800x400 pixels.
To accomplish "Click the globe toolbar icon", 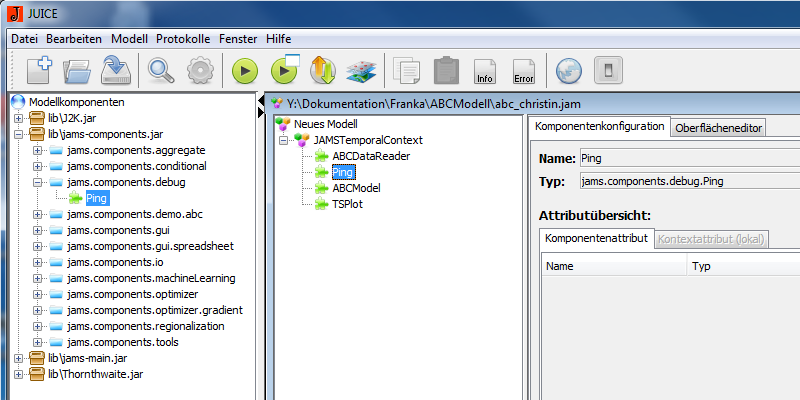I will [569, 70].
